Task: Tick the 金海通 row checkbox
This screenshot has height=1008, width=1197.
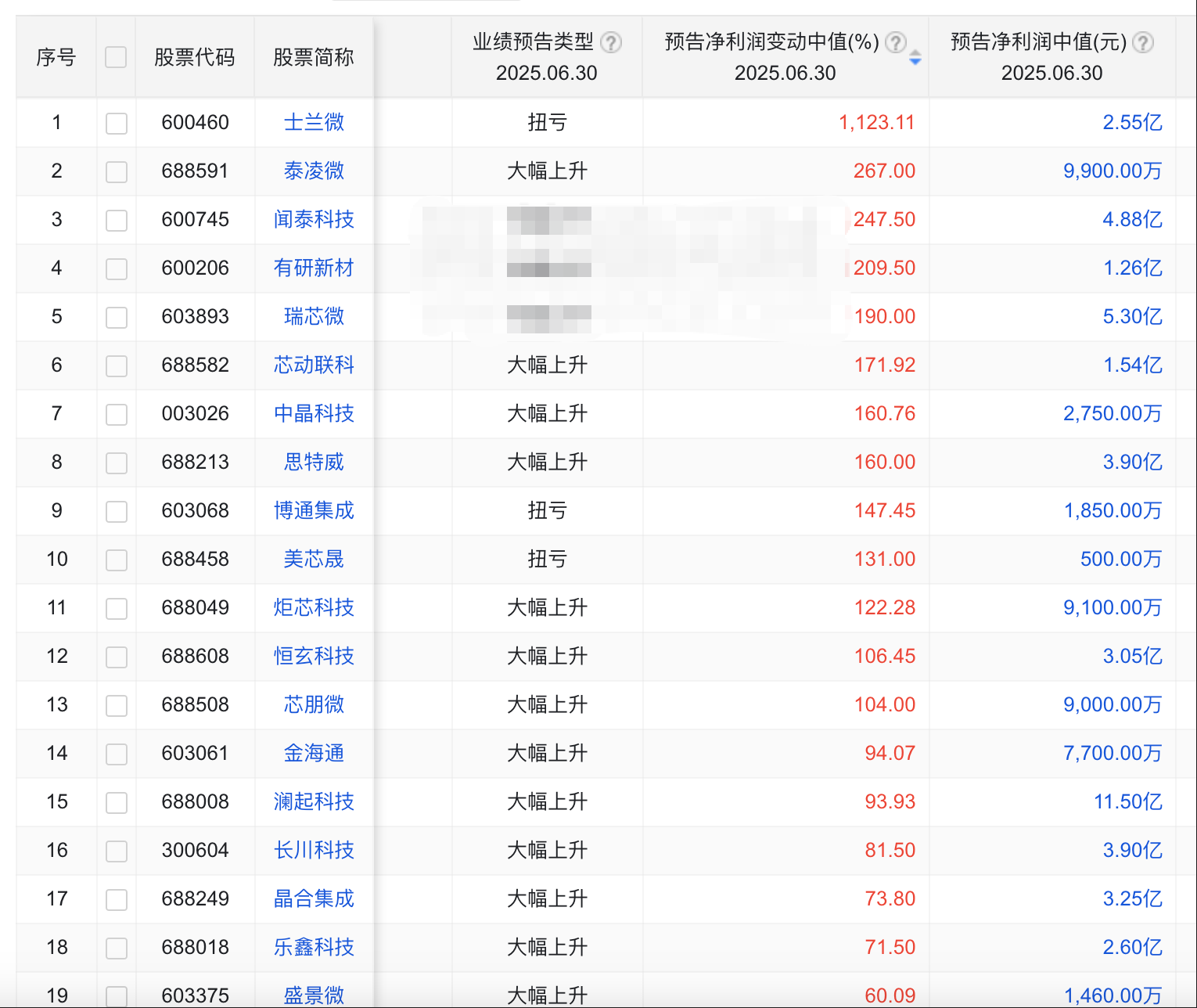Action: point(117,754)
